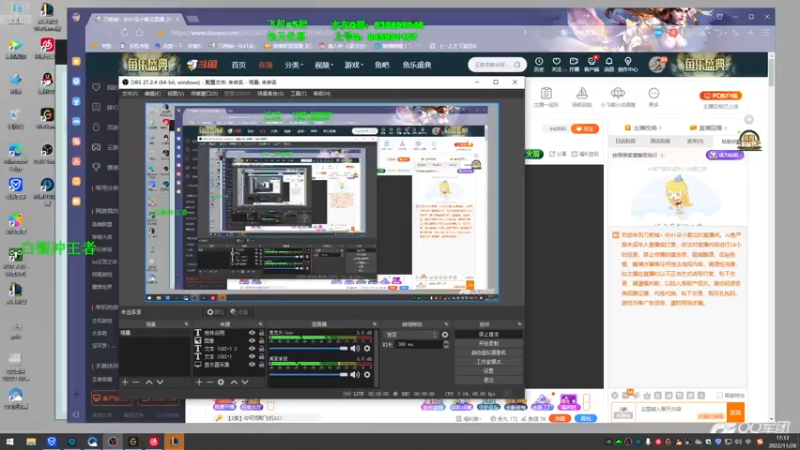Toggle the lock on the 文本 (GDI+) source
Viewport: 800px width, 450px height.
tap(261, 357)
